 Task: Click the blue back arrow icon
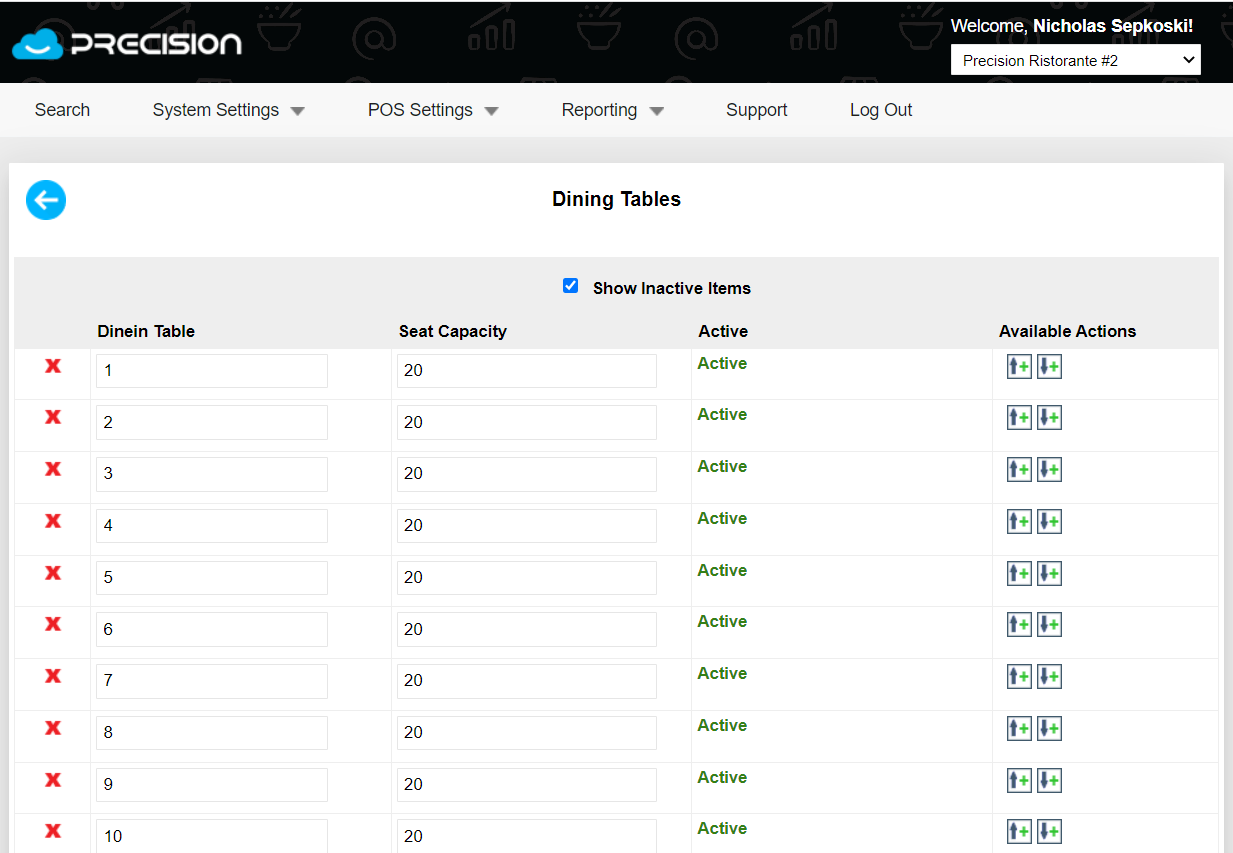[x=46, y=200]
